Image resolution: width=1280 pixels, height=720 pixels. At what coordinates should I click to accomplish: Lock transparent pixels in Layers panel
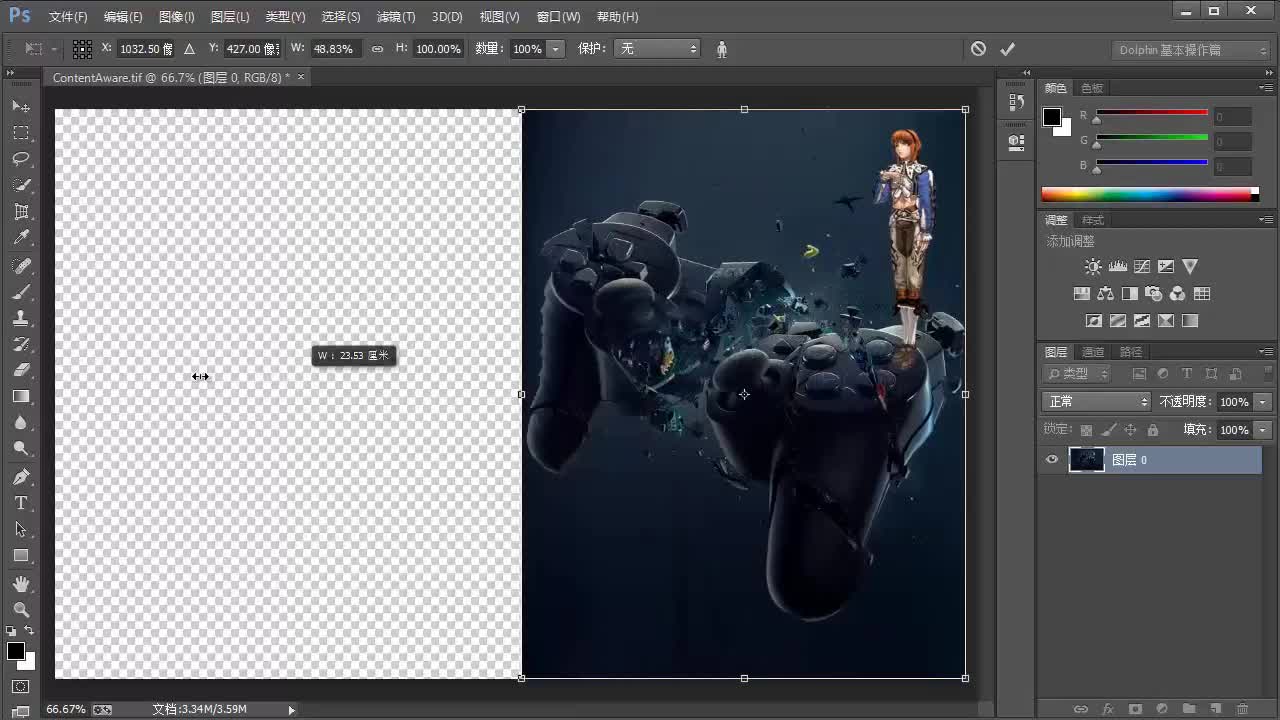coord(1086,428)
